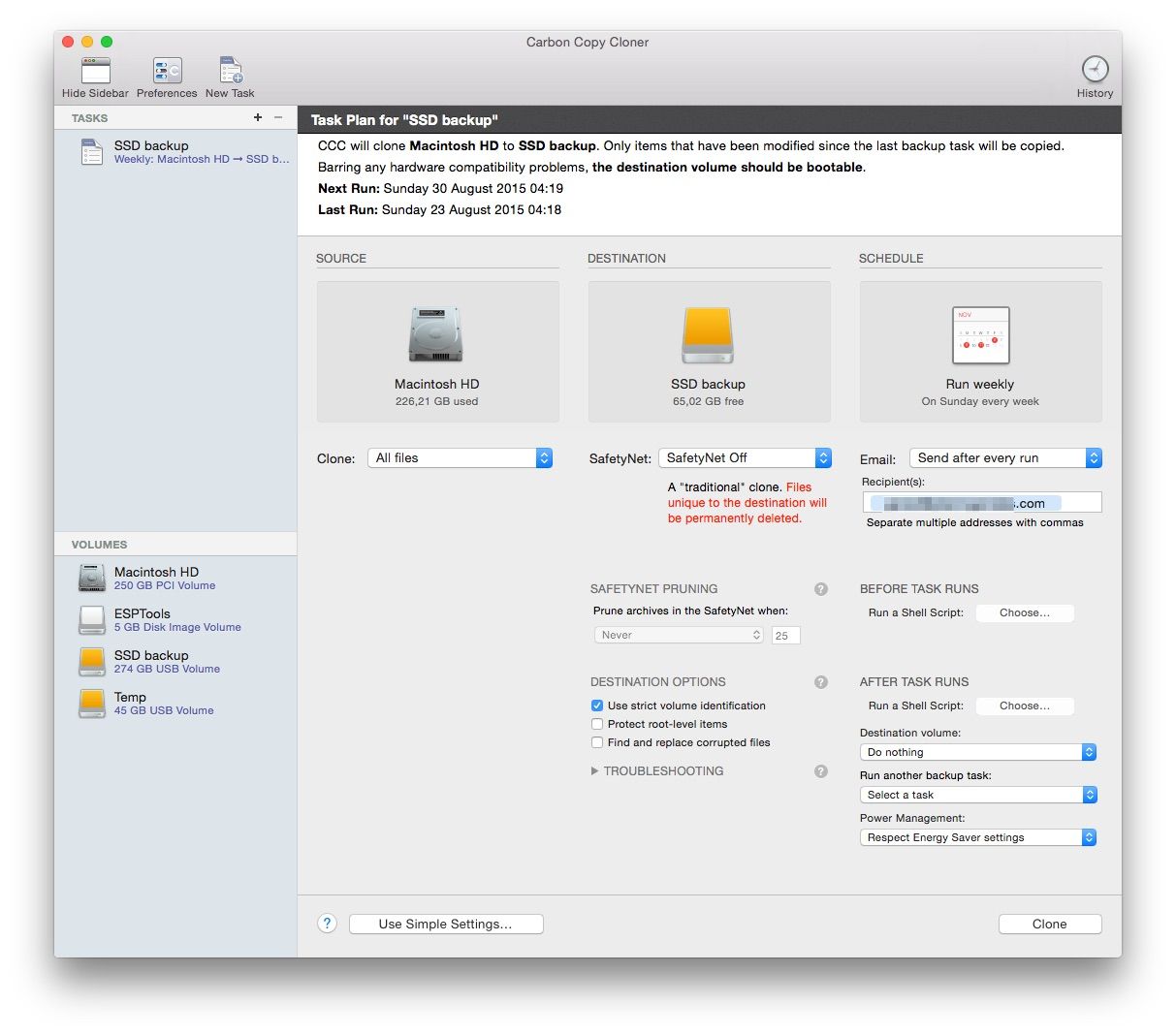The width and height of the screenshot is (1176, 1035).
Task: Click the SSD backup destination drive icon
Action: click(x=708, y=336)
